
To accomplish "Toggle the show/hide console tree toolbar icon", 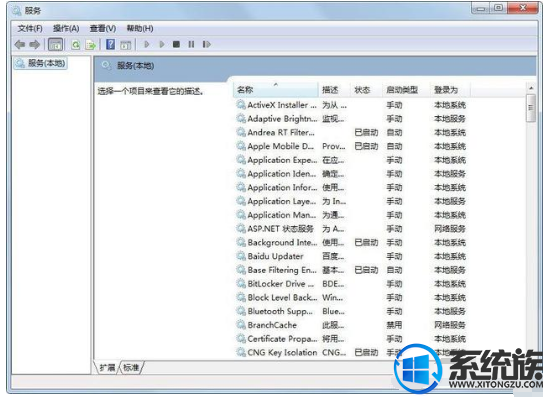I will tap(55, 44).
